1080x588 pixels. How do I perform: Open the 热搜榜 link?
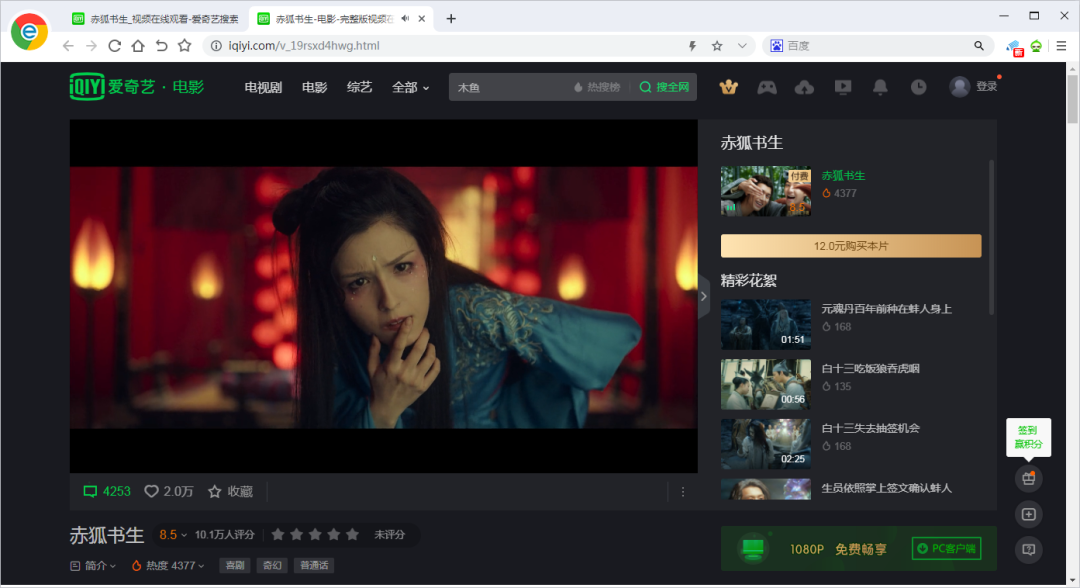596,87
